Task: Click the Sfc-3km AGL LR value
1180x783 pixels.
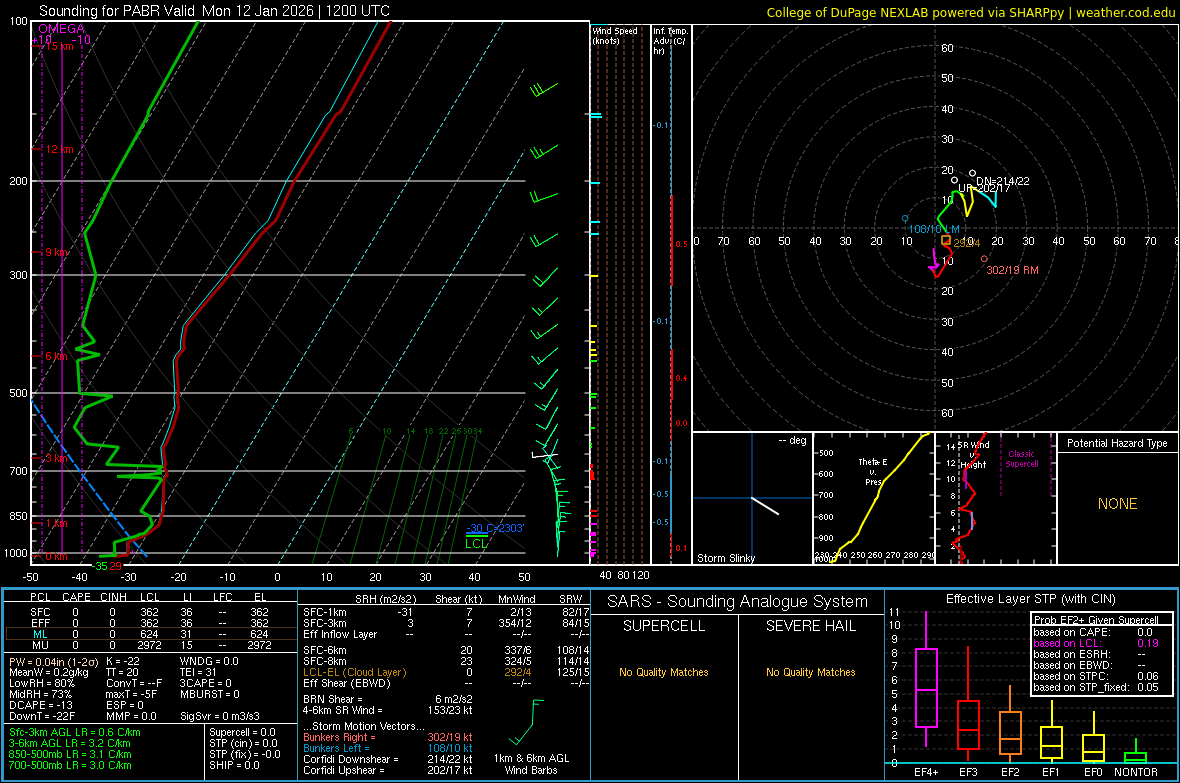Action: (75, 732)
